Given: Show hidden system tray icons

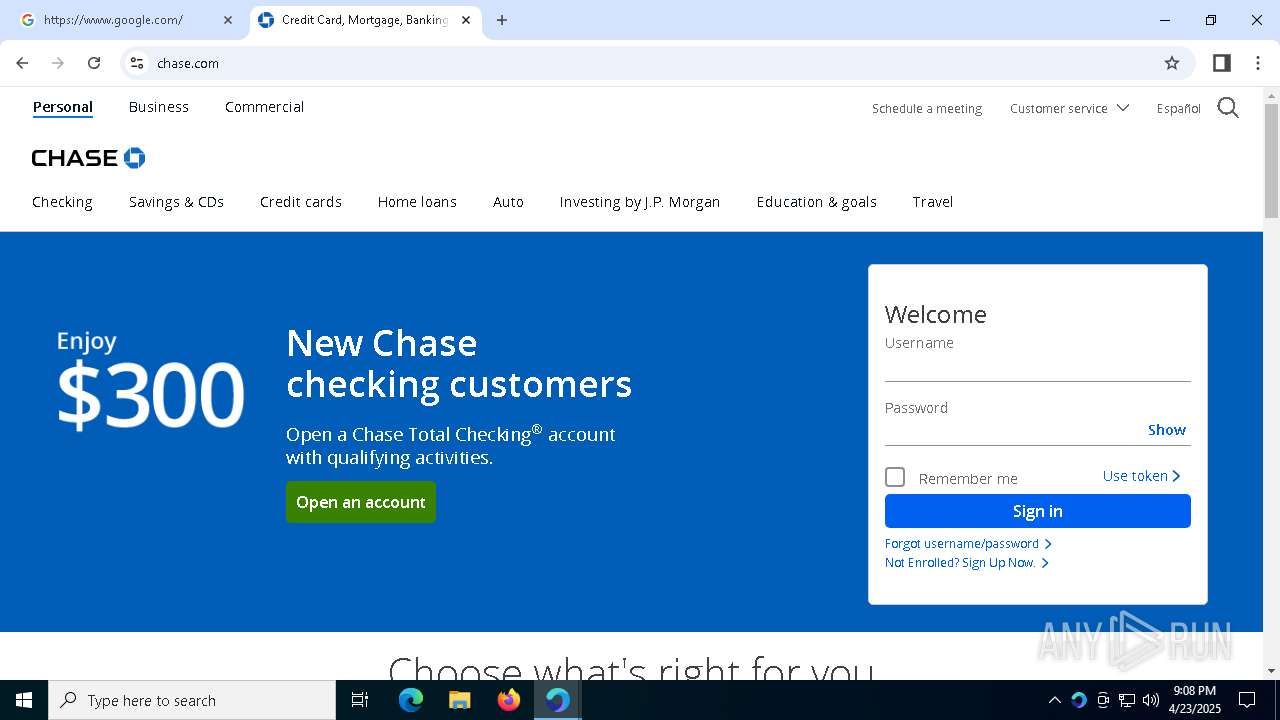Looking at the screenshot, I should tap(1054, 700).
